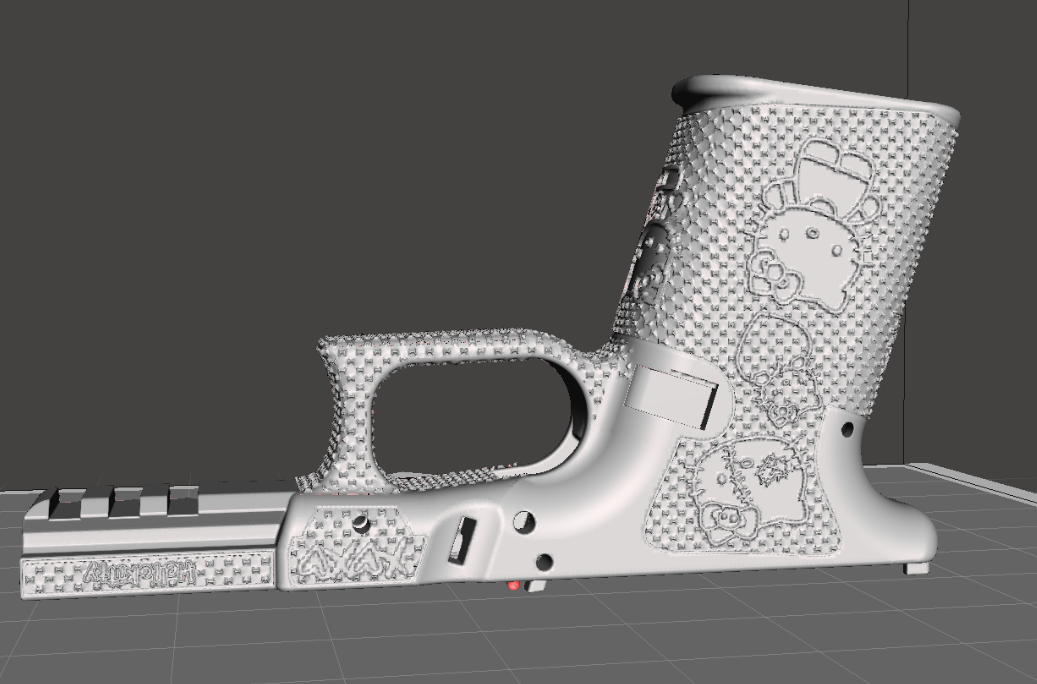Click the engraved text panel on the front rail
Viewport: 1037px width, 684px height.
tap(146, 575)
